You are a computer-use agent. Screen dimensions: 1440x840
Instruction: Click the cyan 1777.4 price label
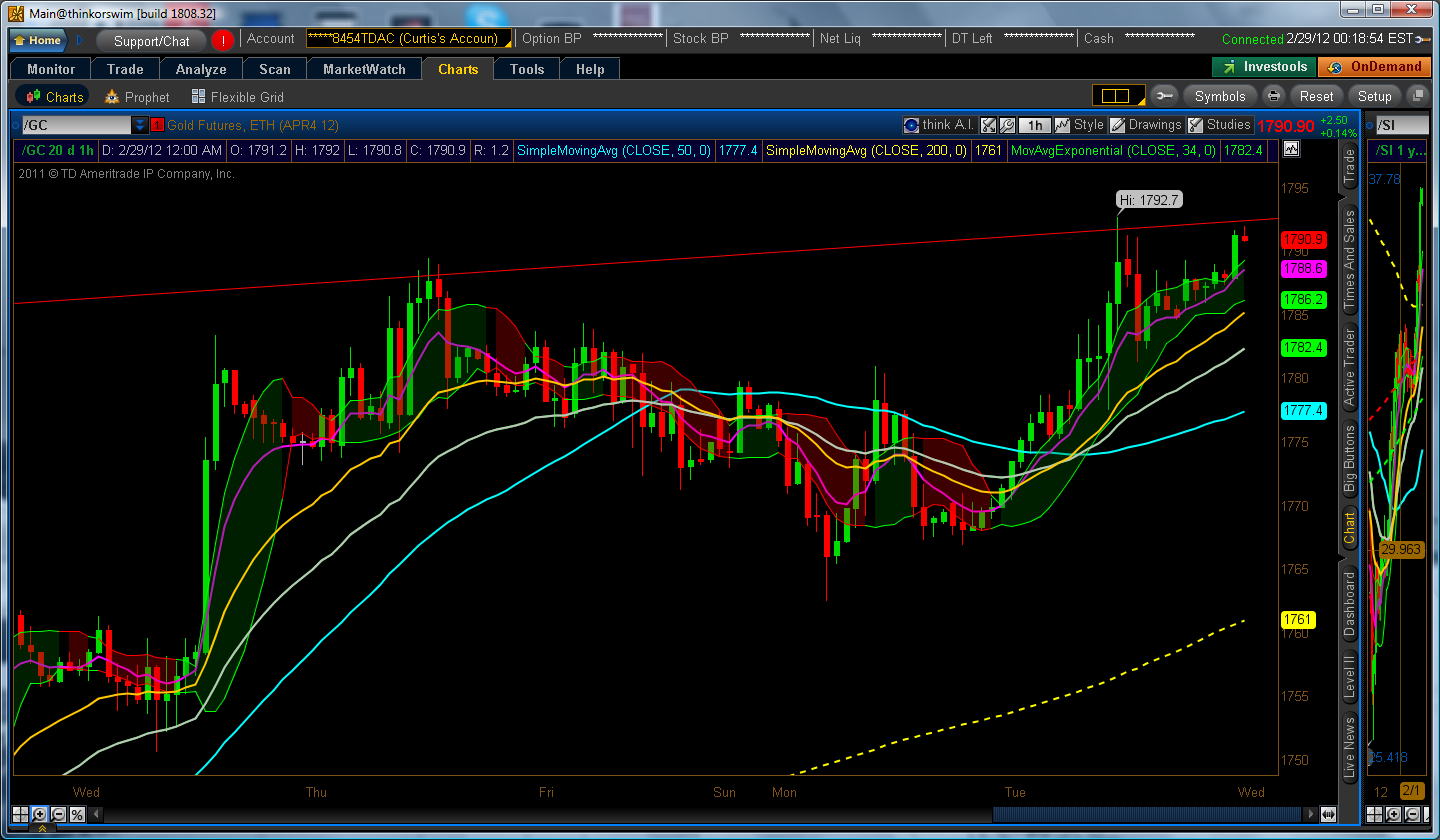(1303, 411)
